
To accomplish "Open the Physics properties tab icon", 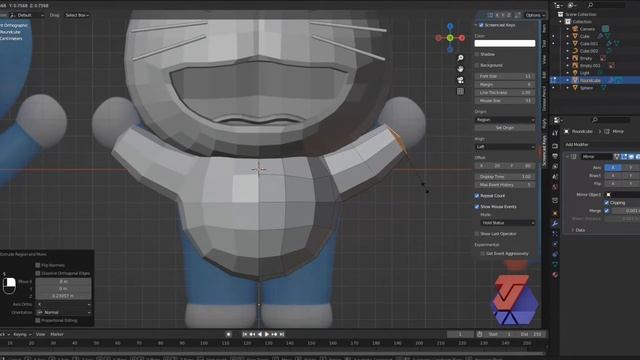I will click(x=555, y=244).
